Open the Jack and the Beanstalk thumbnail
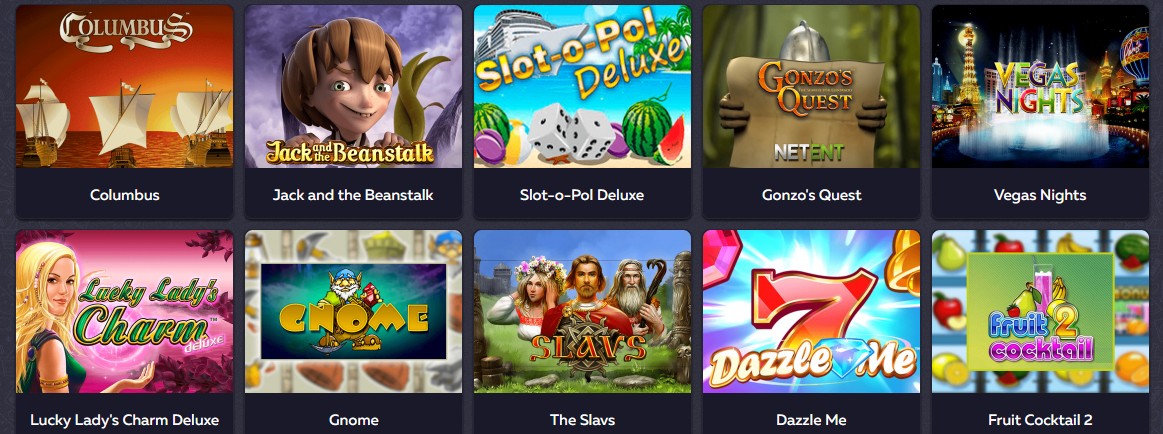Image resolution: width=1163 pixels, height=434 pixels. pos(353,86)
